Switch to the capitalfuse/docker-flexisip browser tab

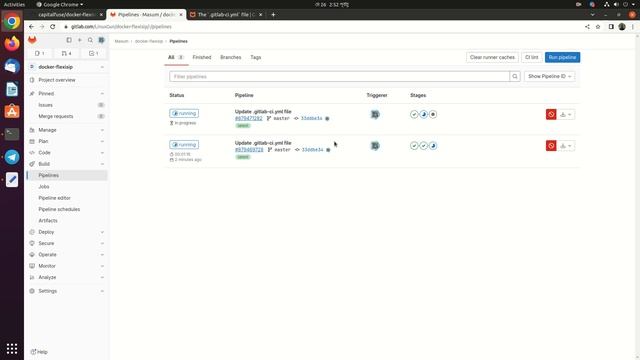point(65,15)
